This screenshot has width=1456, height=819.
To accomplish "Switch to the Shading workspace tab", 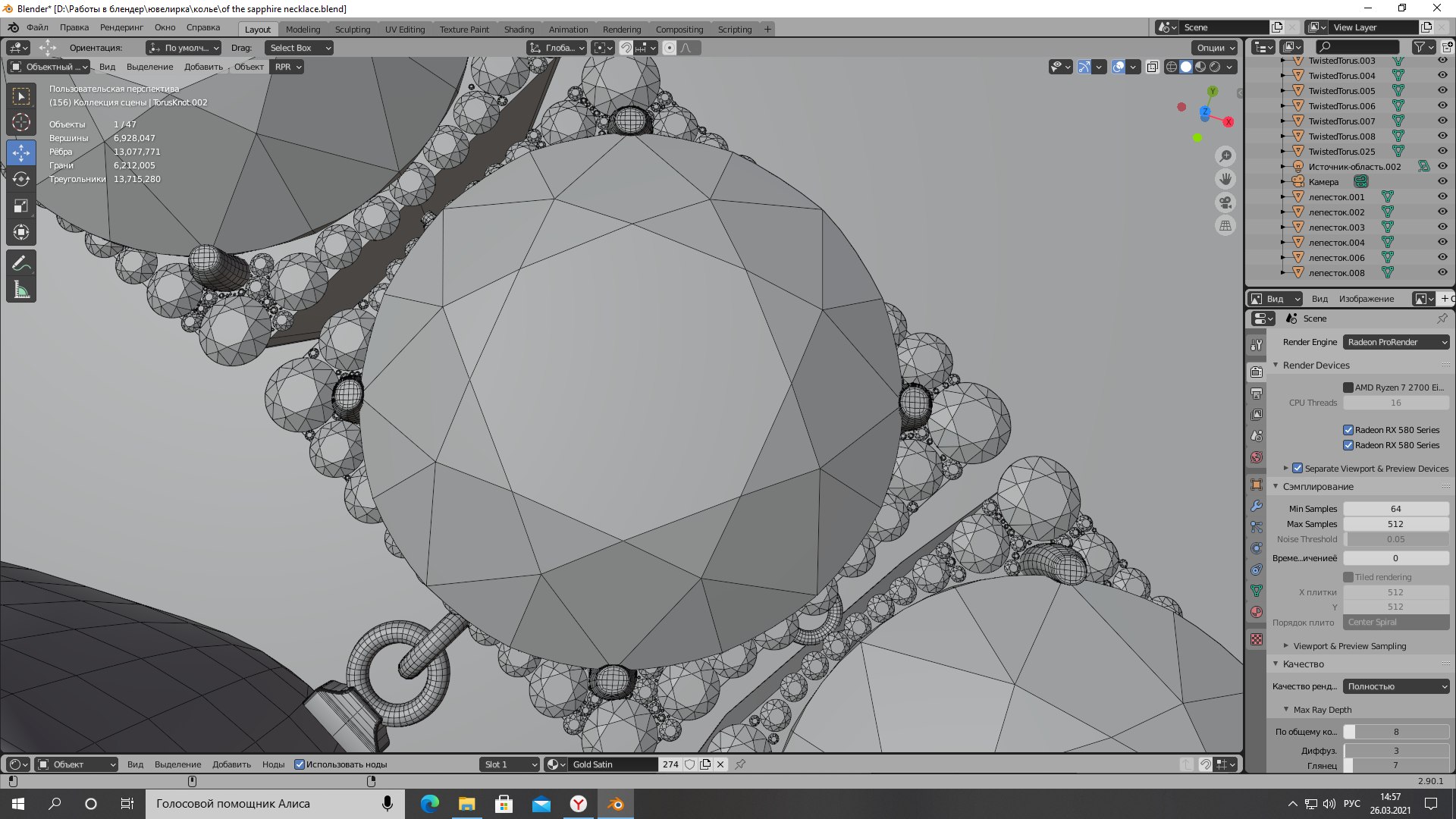I will [x=519, y=30].
